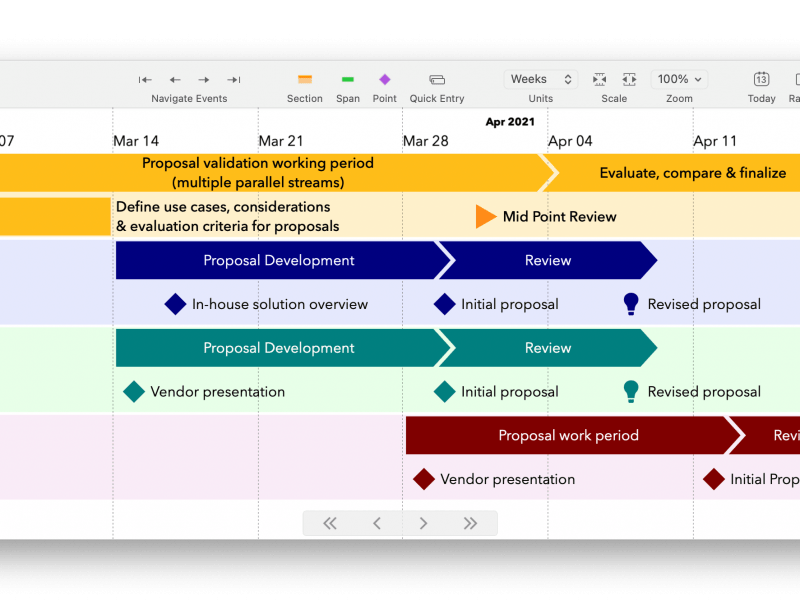Jump to first event in Navigate Events
The height and width of the screenshot is (600, 800).
tap(145, 80)
